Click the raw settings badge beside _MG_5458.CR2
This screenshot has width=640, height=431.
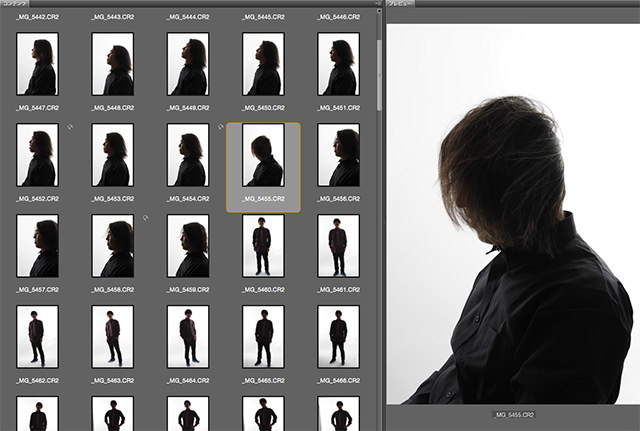coord(146,218)
